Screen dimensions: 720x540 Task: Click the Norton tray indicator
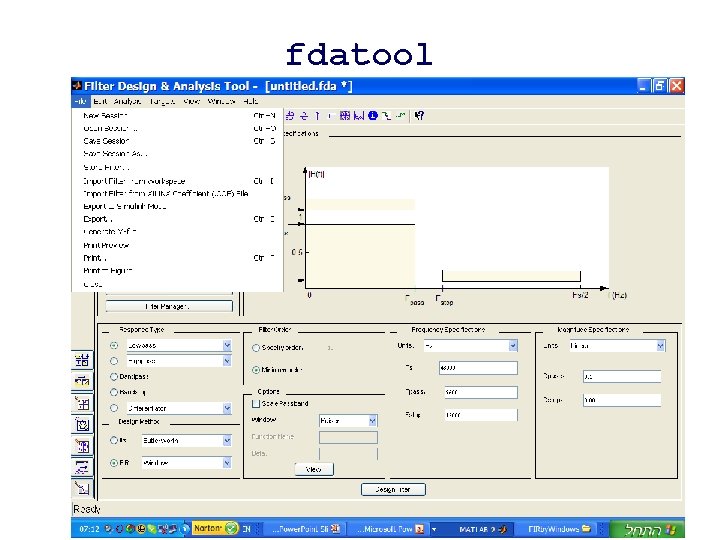215,529
